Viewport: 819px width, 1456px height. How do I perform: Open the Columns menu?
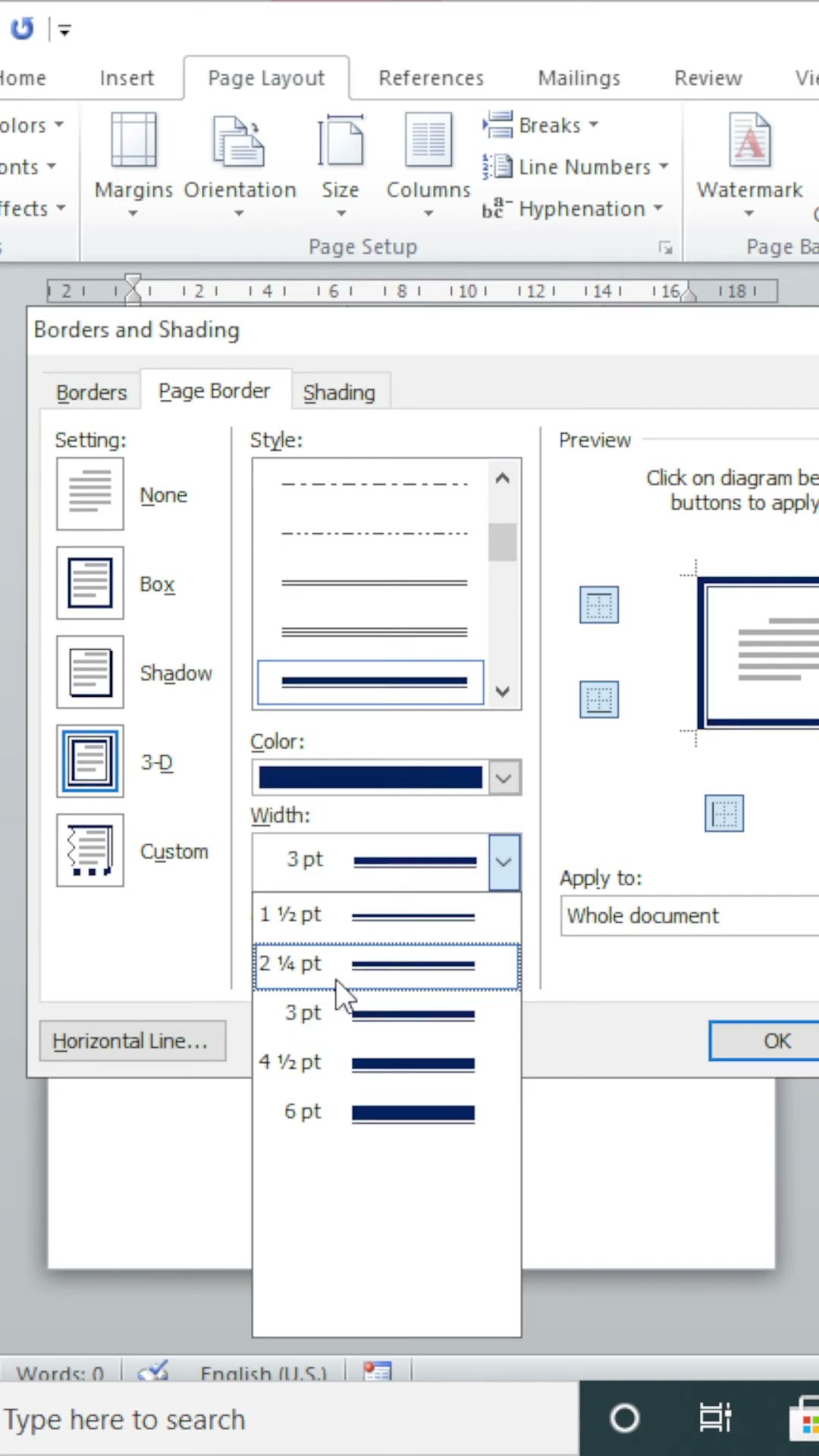click(428, 165)
